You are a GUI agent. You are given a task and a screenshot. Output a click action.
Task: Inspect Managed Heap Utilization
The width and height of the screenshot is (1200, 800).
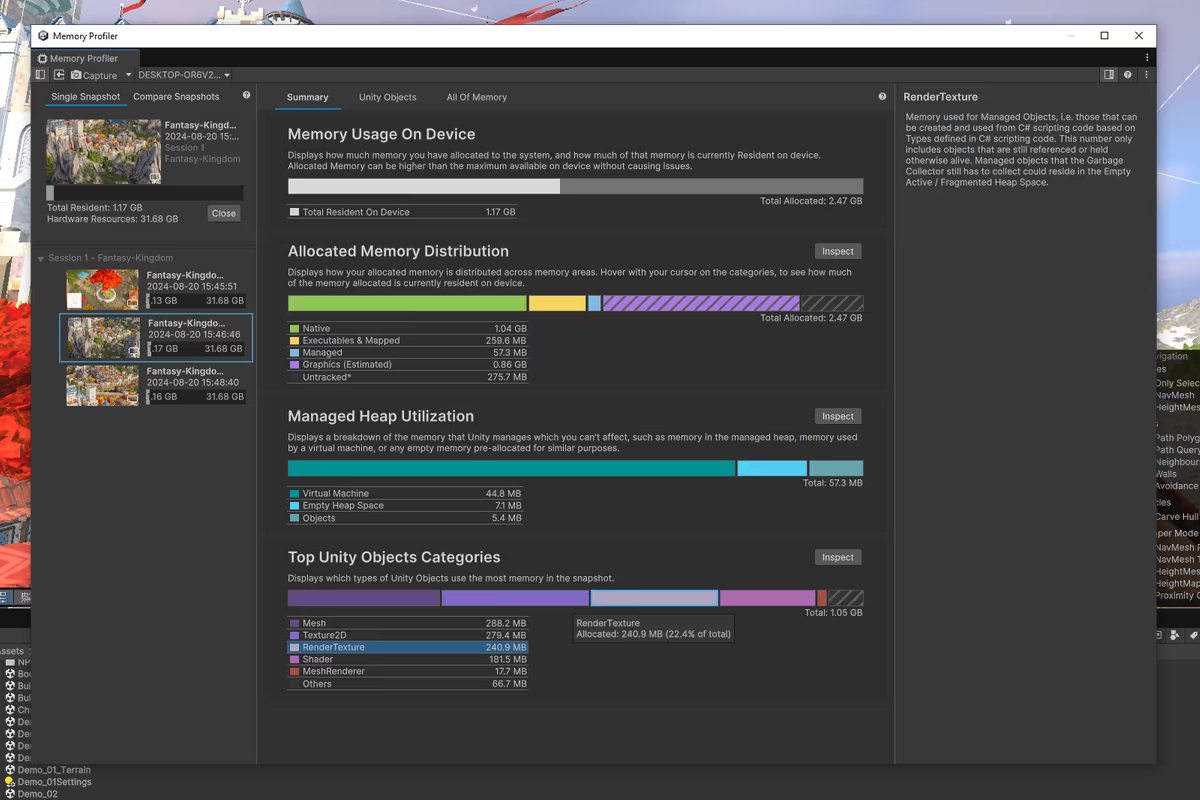[838, 416]
